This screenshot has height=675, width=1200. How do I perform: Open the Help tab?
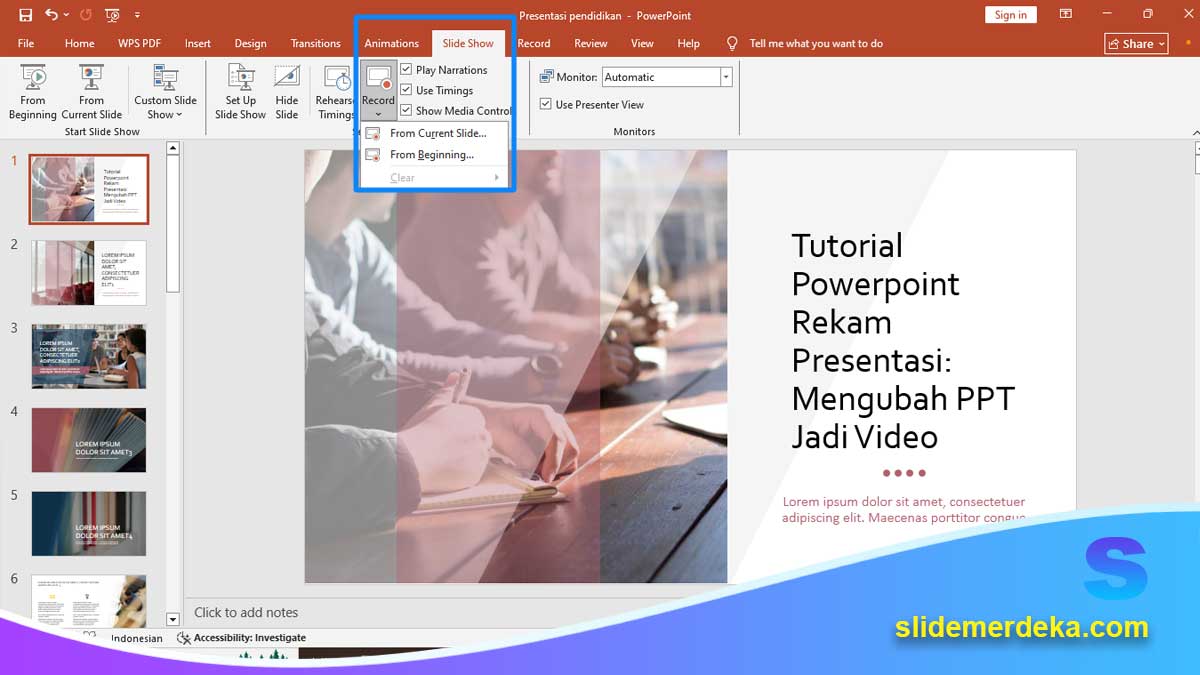point(688,43)
